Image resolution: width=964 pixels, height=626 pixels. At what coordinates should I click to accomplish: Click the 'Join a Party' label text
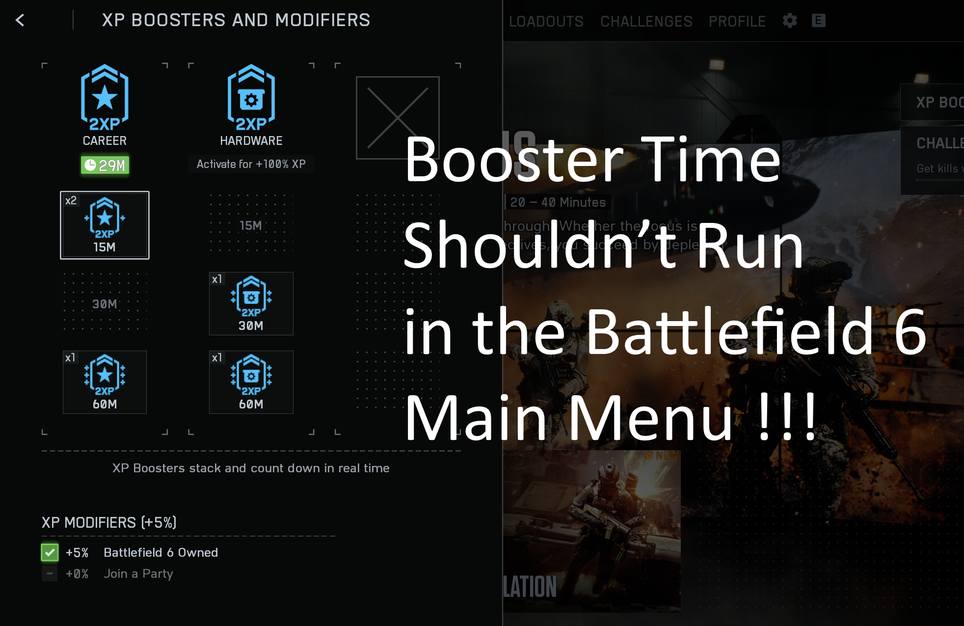tap(138, 574)
